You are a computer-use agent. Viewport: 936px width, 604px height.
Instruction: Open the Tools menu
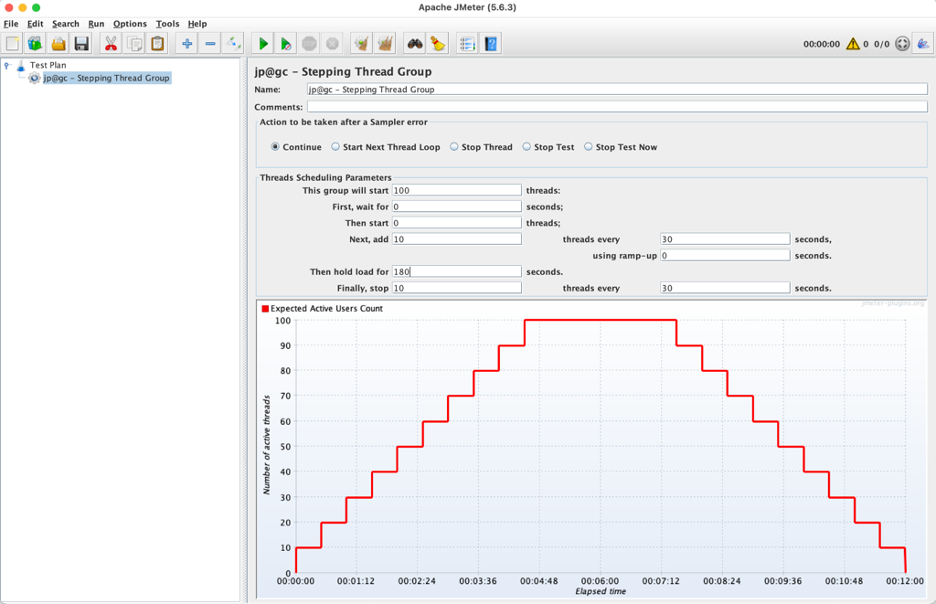[167, 24]
